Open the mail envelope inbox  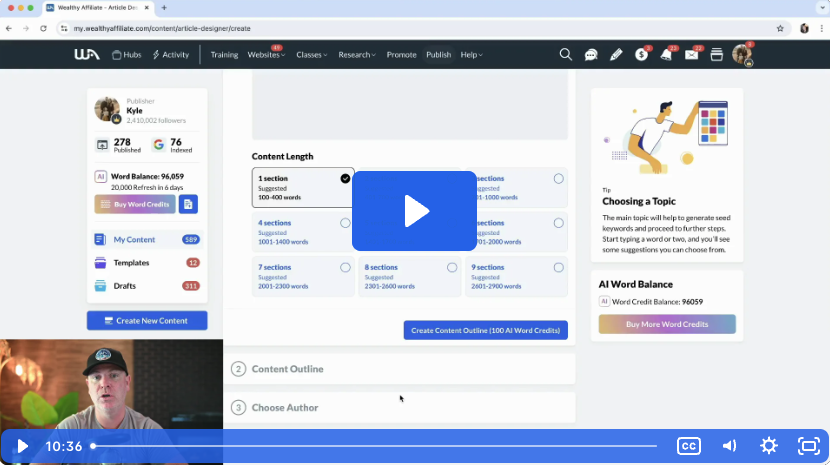click(691, 55)
